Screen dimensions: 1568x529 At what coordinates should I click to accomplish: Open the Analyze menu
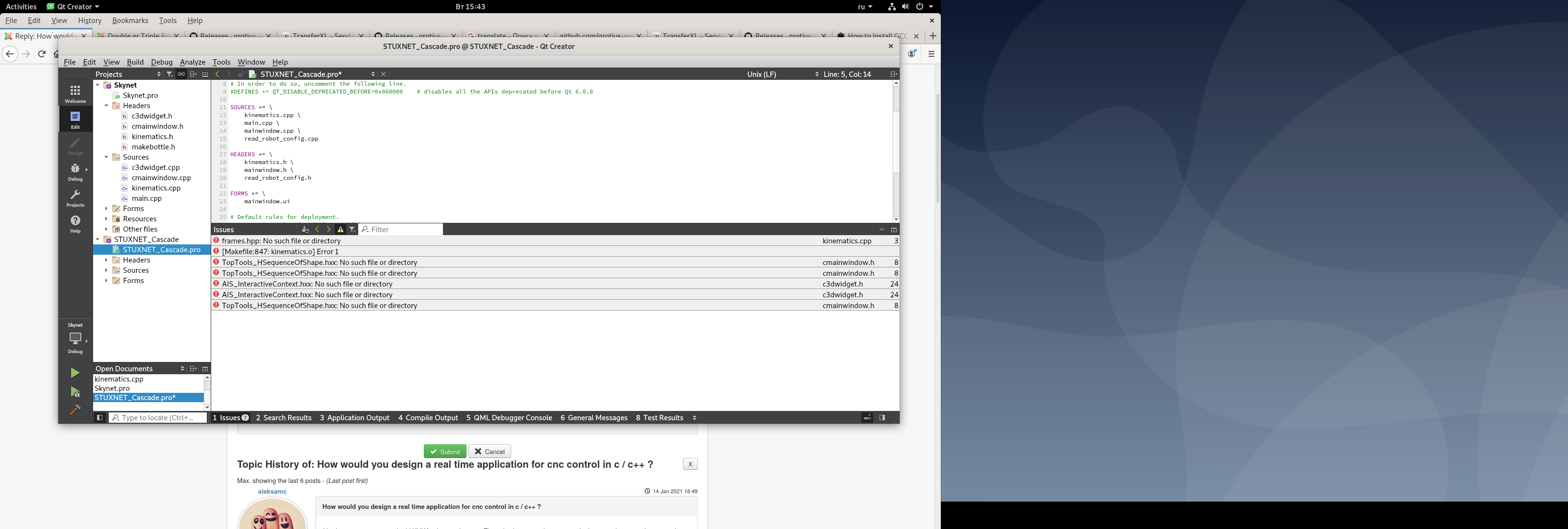tap(193, 62)
